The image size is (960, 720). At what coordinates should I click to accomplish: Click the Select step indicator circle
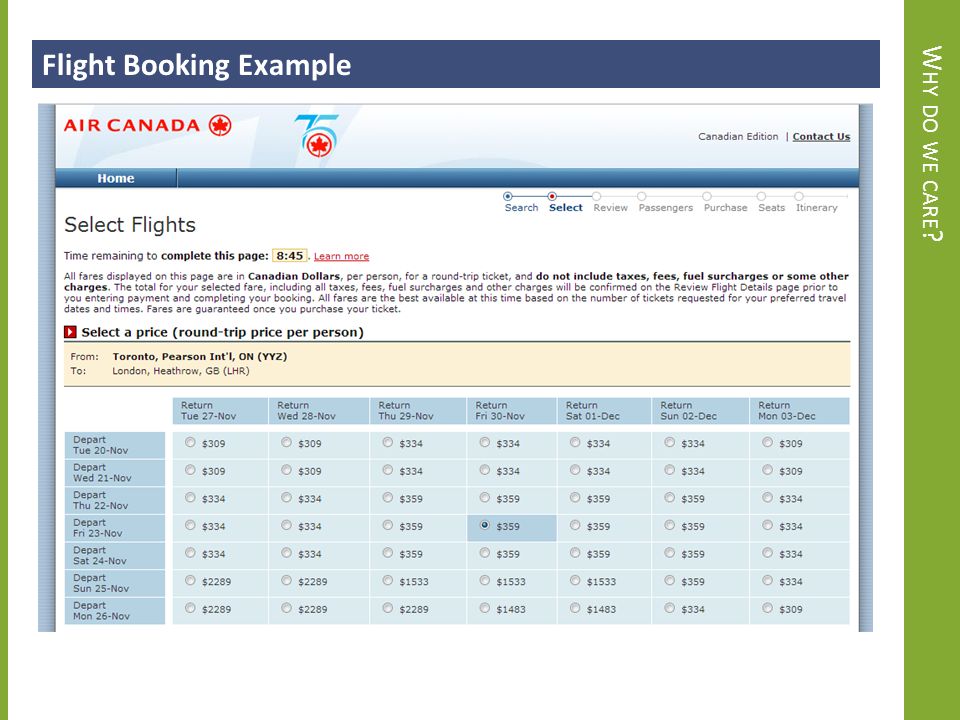click(552, 197)
